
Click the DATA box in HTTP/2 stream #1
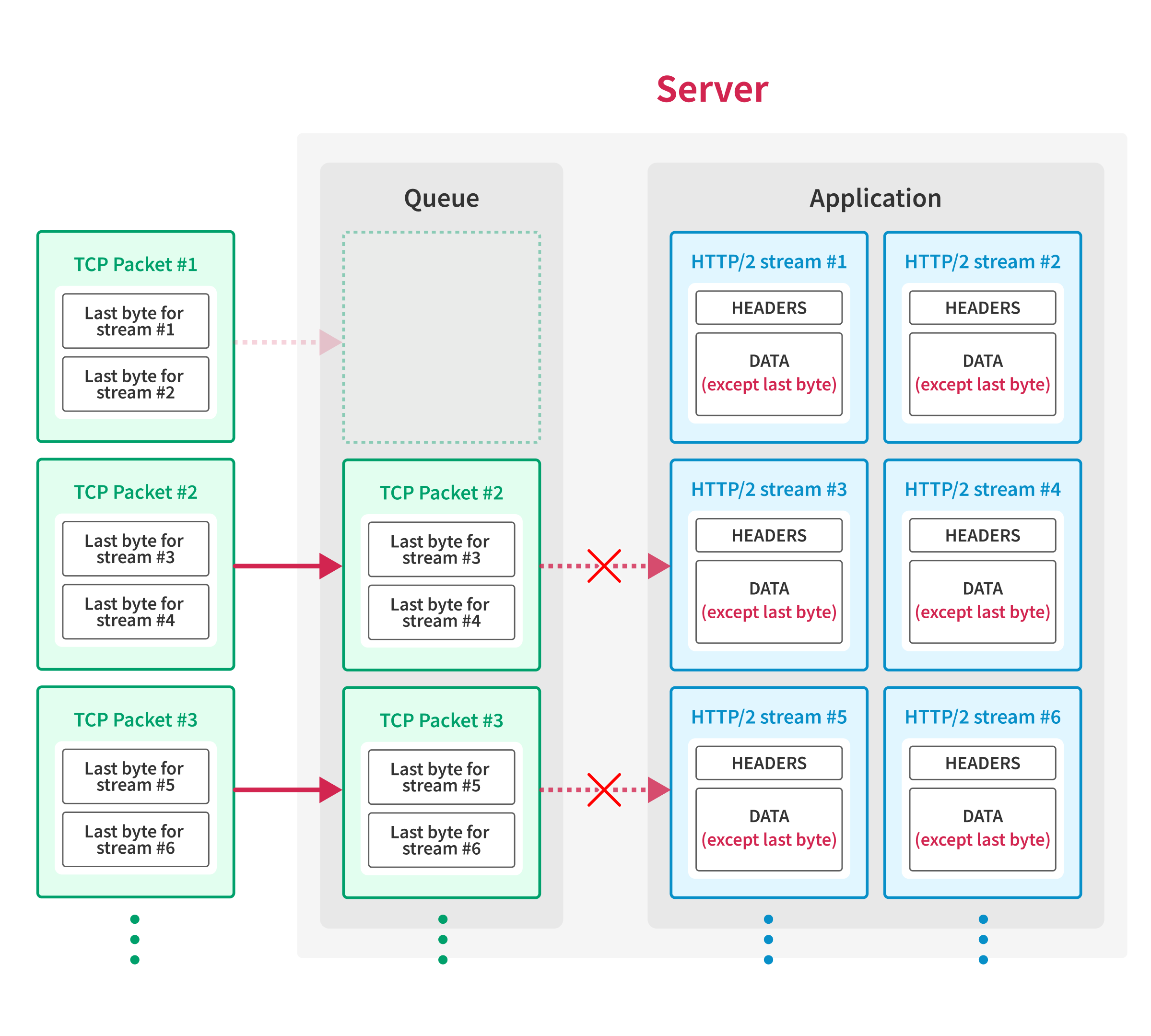(x=768, y=375)
